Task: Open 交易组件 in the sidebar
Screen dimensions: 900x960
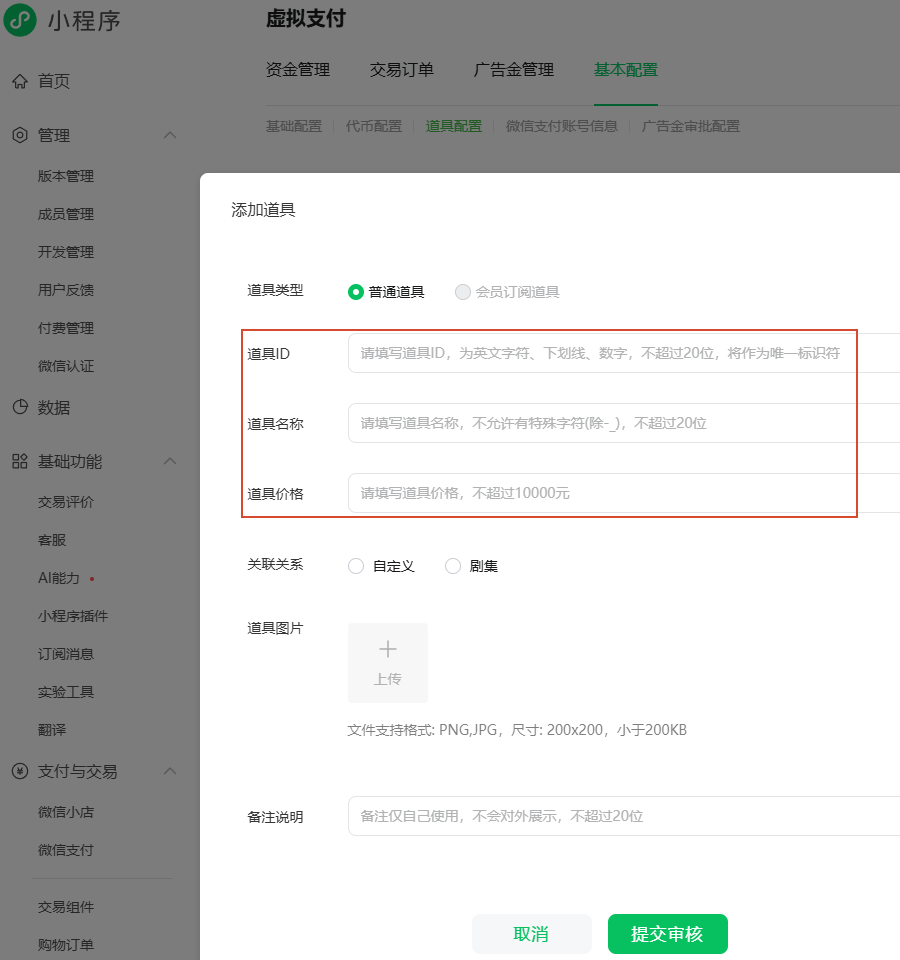Action: (66, 907)
